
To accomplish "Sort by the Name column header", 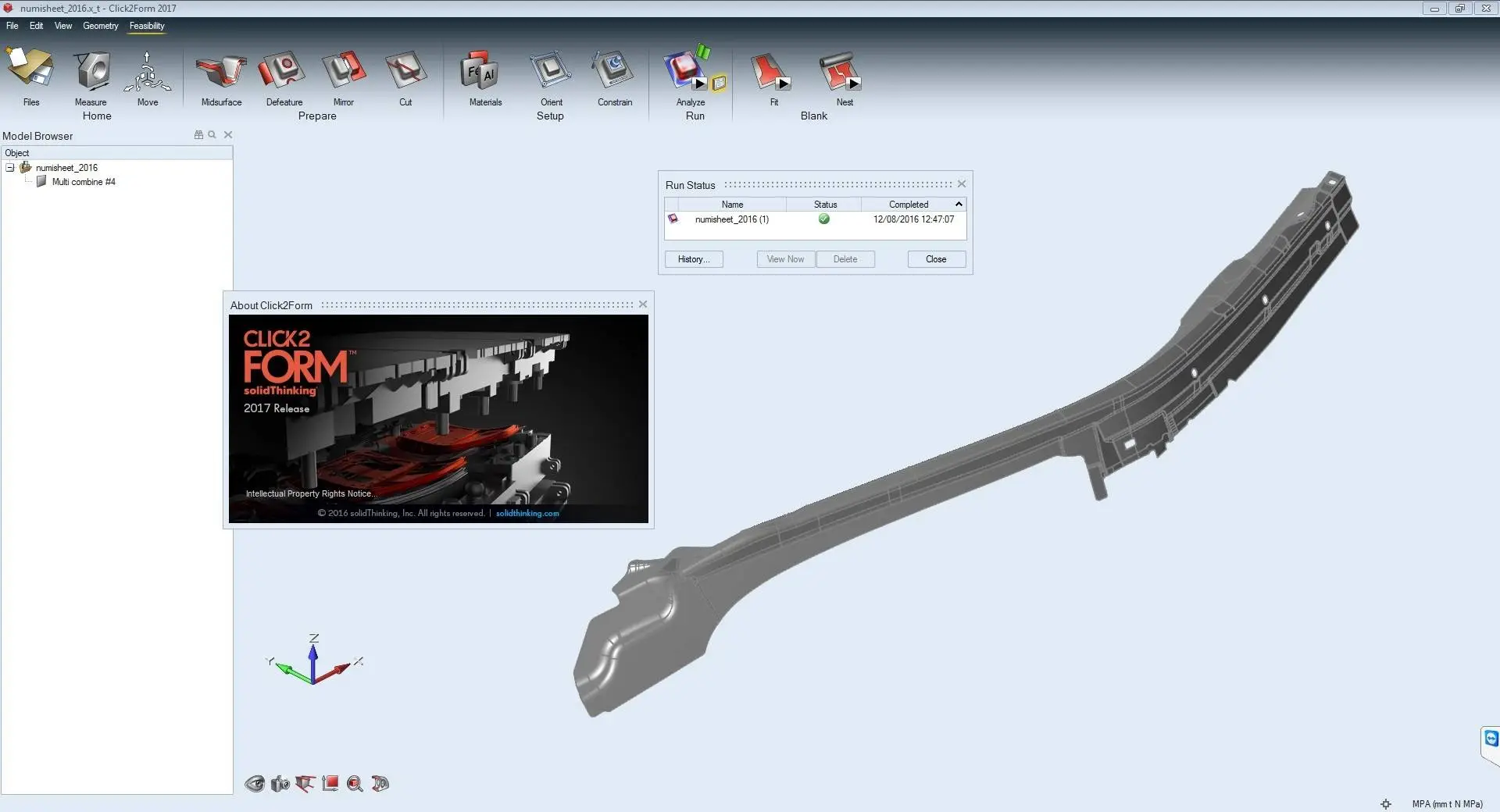I will (x=732, y=205).
